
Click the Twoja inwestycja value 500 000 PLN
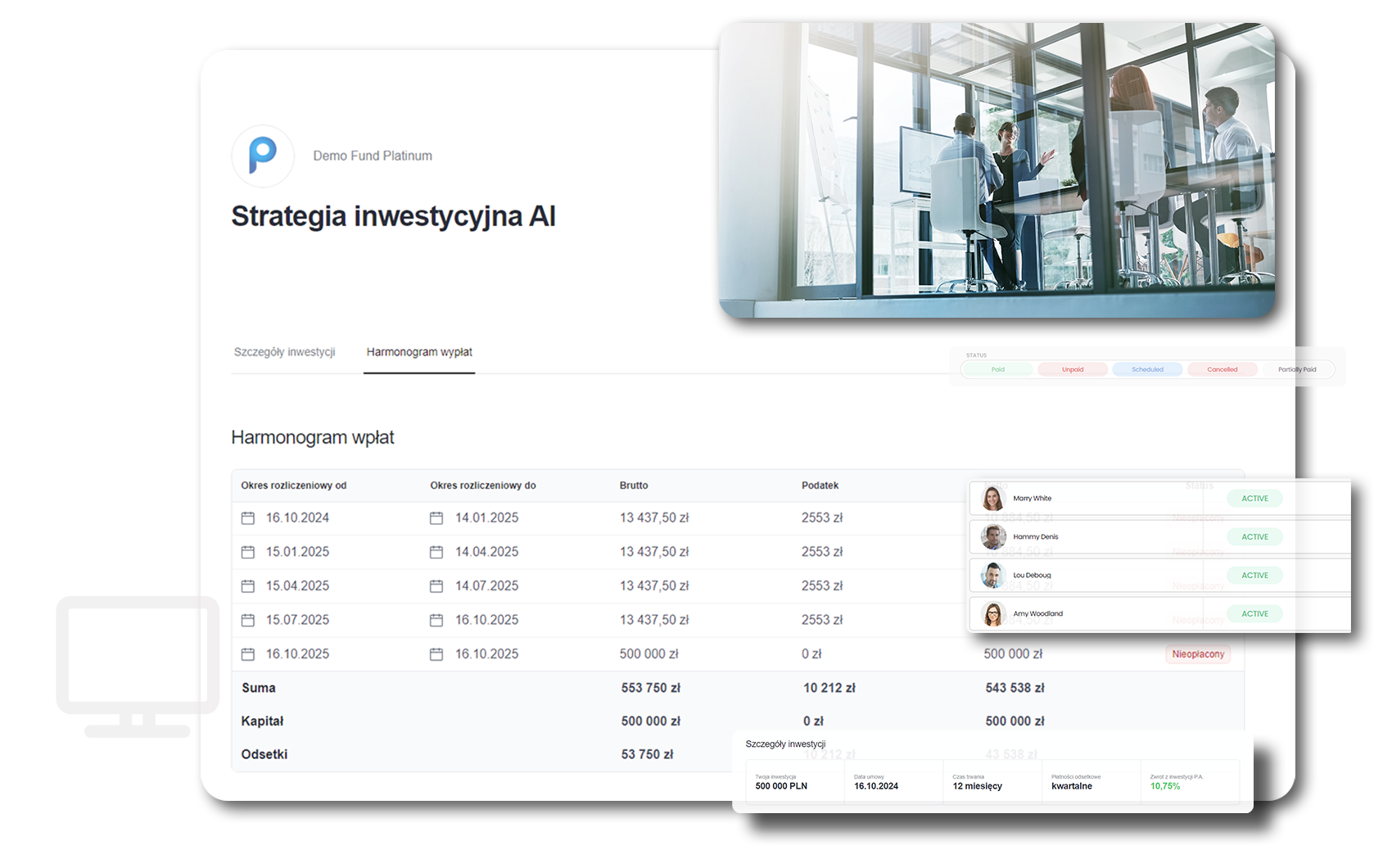point(781,786)
